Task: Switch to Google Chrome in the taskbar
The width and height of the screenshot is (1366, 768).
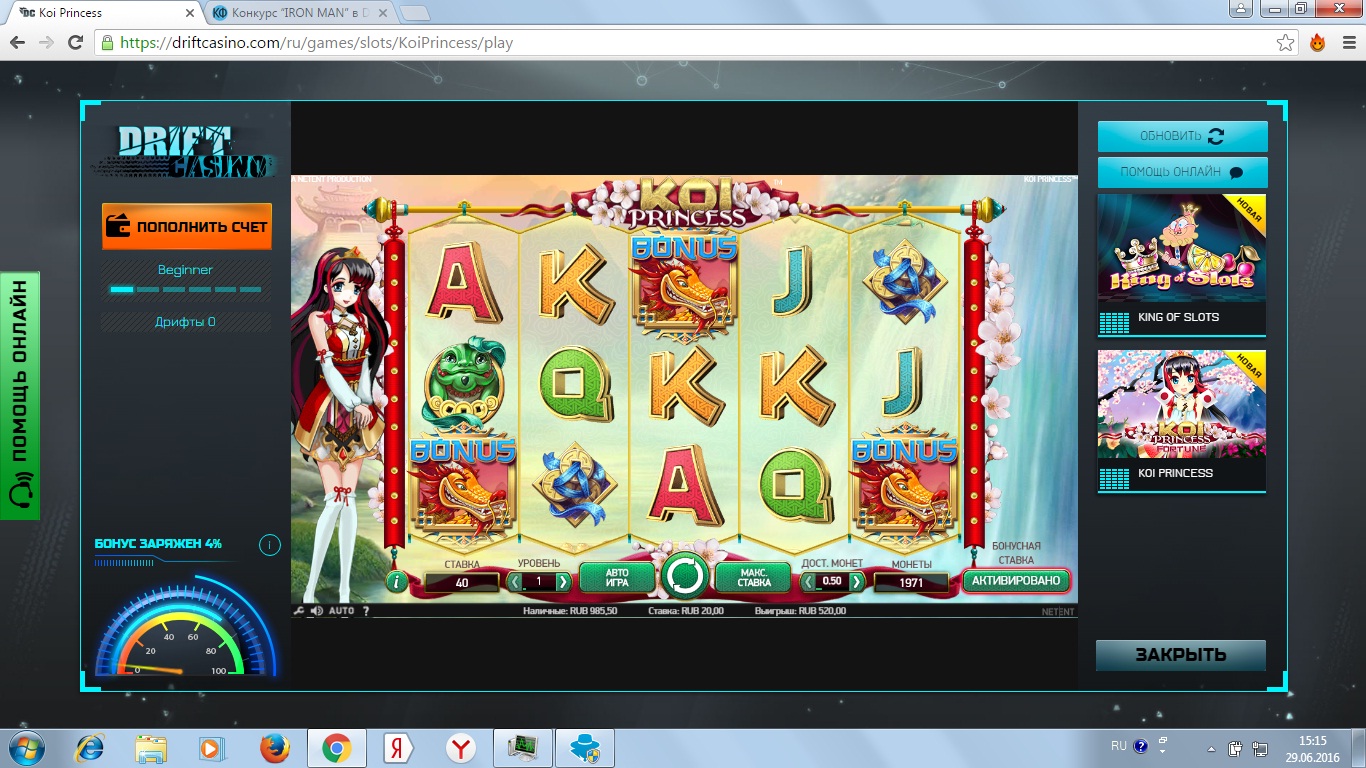Action: point(336,748)
